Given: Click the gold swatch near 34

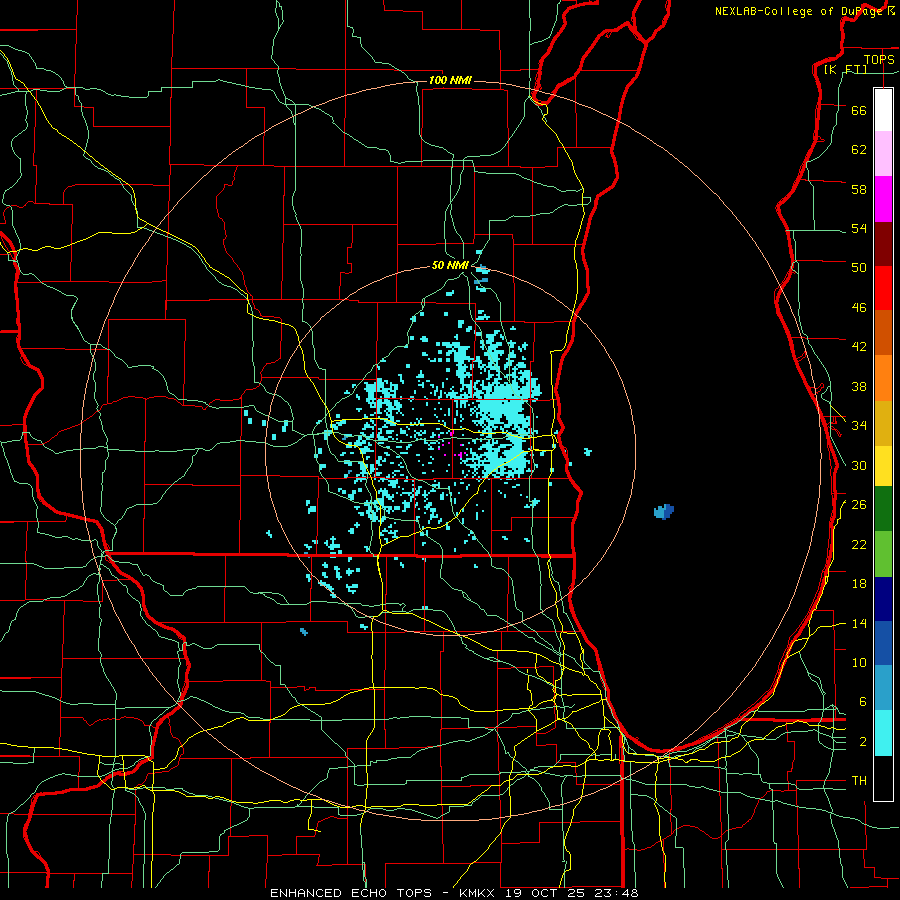Looking at the screenshot, I should click(883, 423).
